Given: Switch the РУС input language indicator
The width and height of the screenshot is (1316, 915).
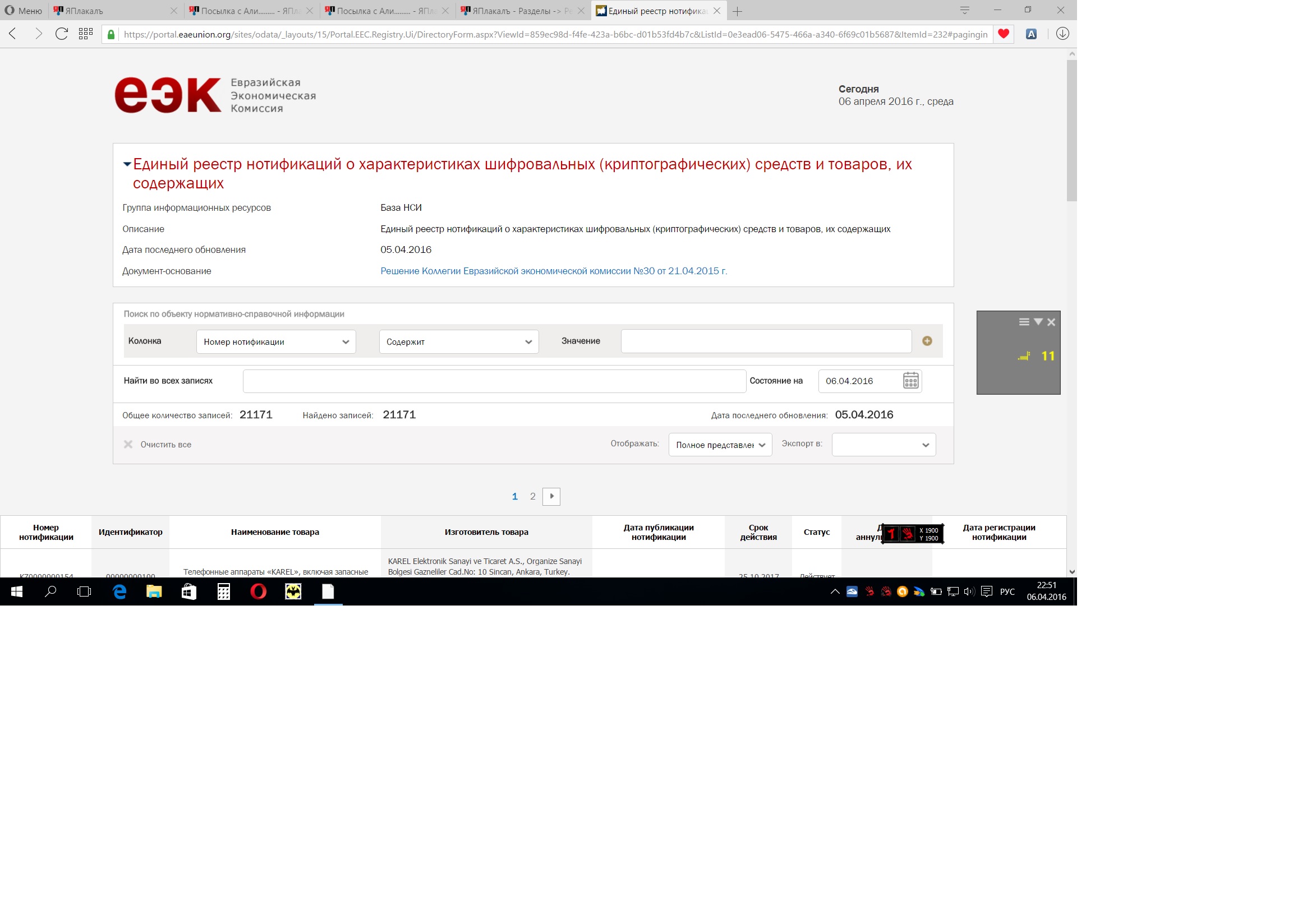Looking at the screenshot, I should [1007, 591].
